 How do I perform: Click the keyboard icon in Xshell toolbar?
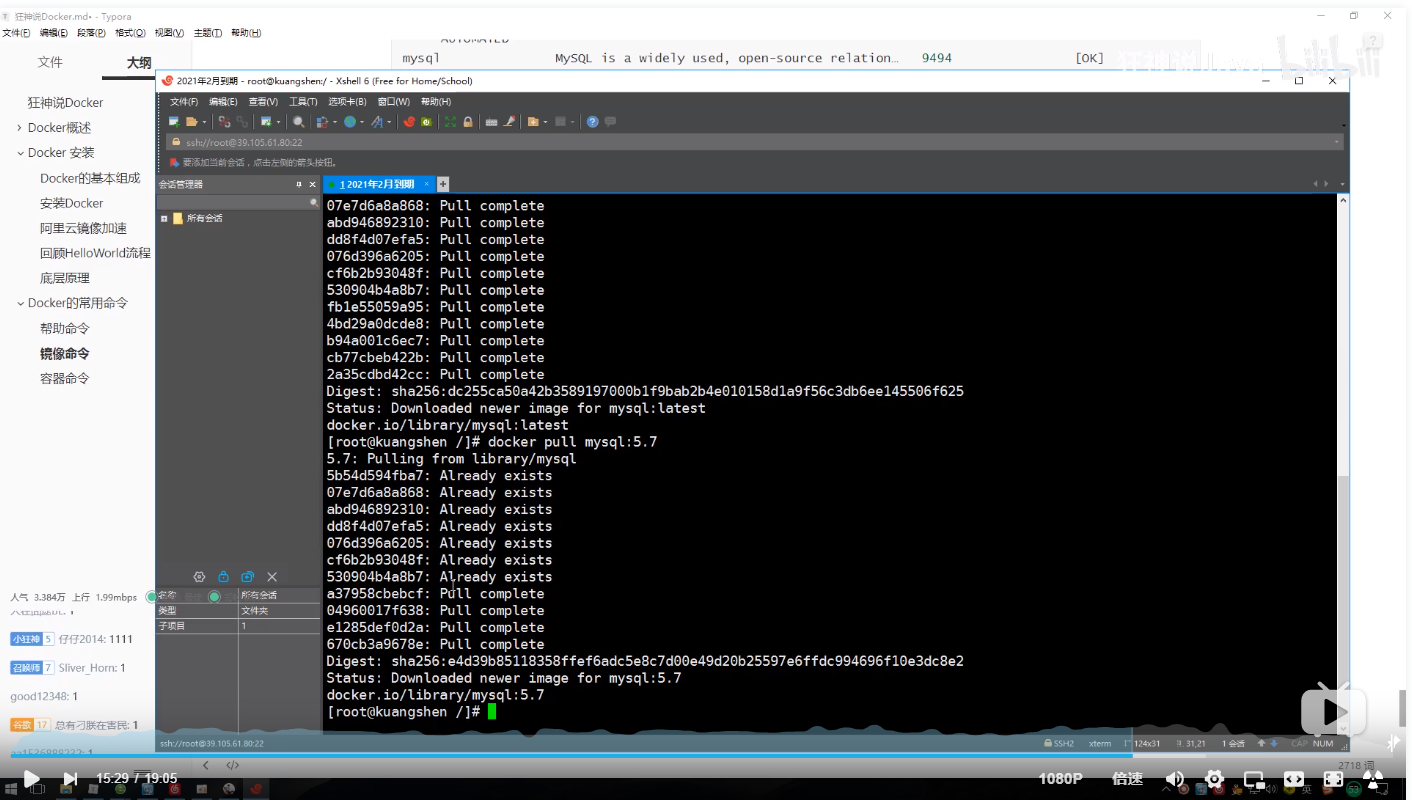pos(491,122)
